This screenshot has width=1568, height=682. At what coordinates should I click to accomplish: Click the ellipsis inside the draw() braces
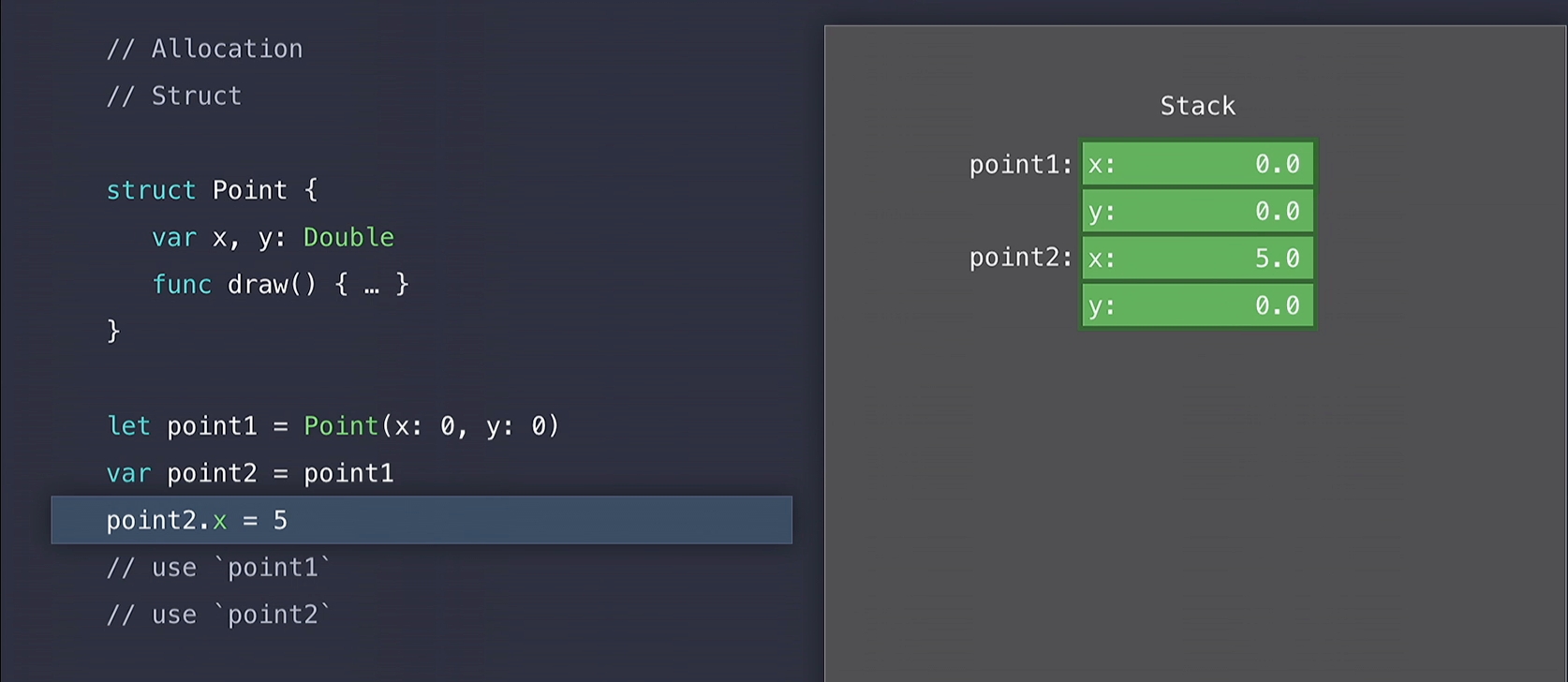[372, 286]
